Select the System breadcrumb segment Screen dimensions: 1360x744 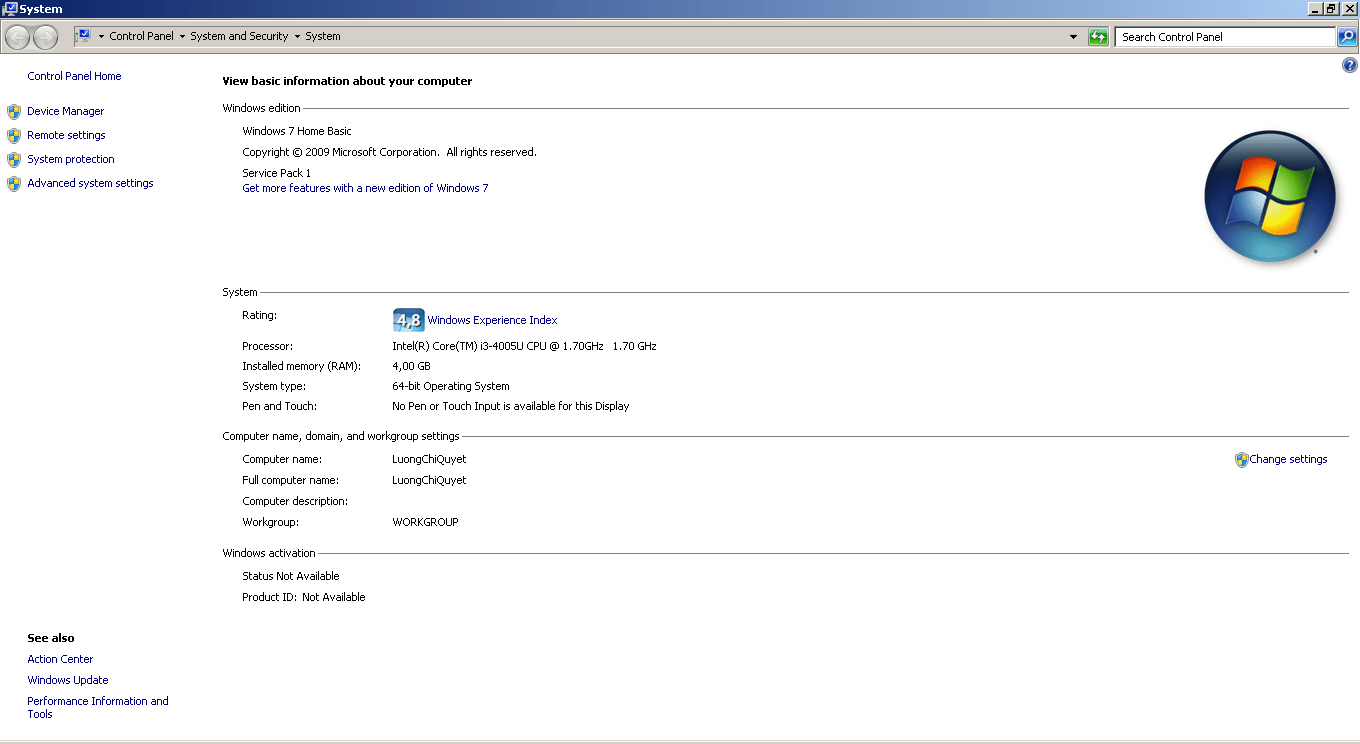[323, 36]
